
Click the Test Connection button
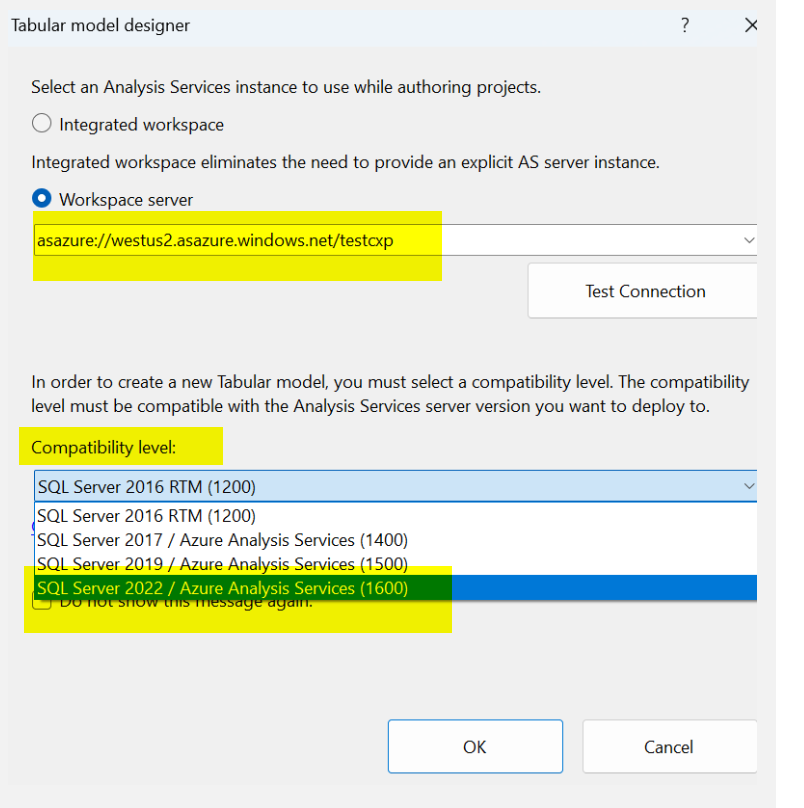tap(643, 291)
